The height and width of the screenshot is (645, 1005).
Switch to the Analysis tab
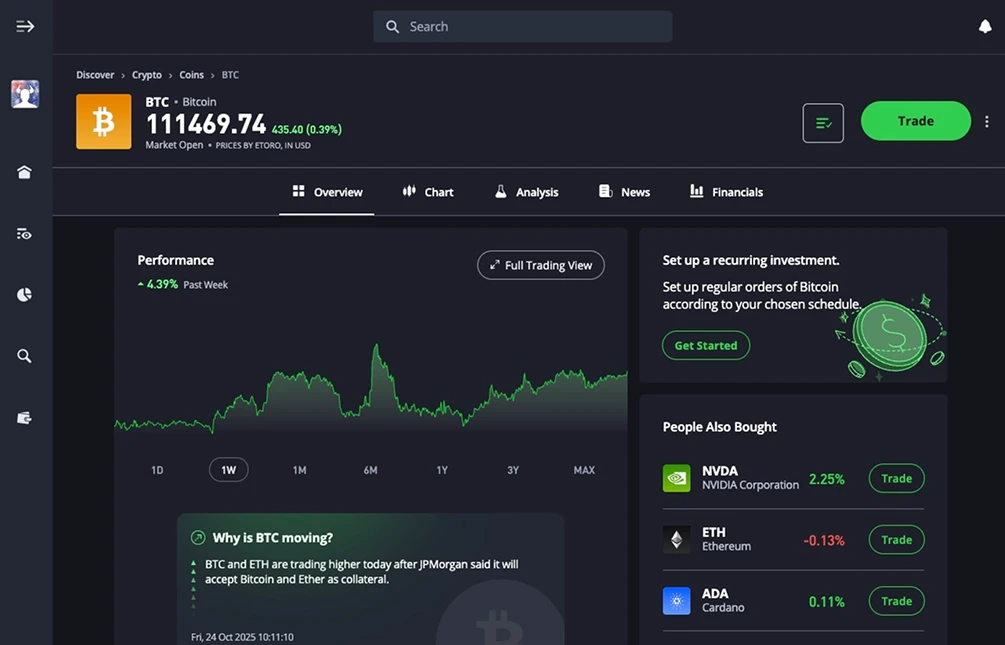coord(527,192)
